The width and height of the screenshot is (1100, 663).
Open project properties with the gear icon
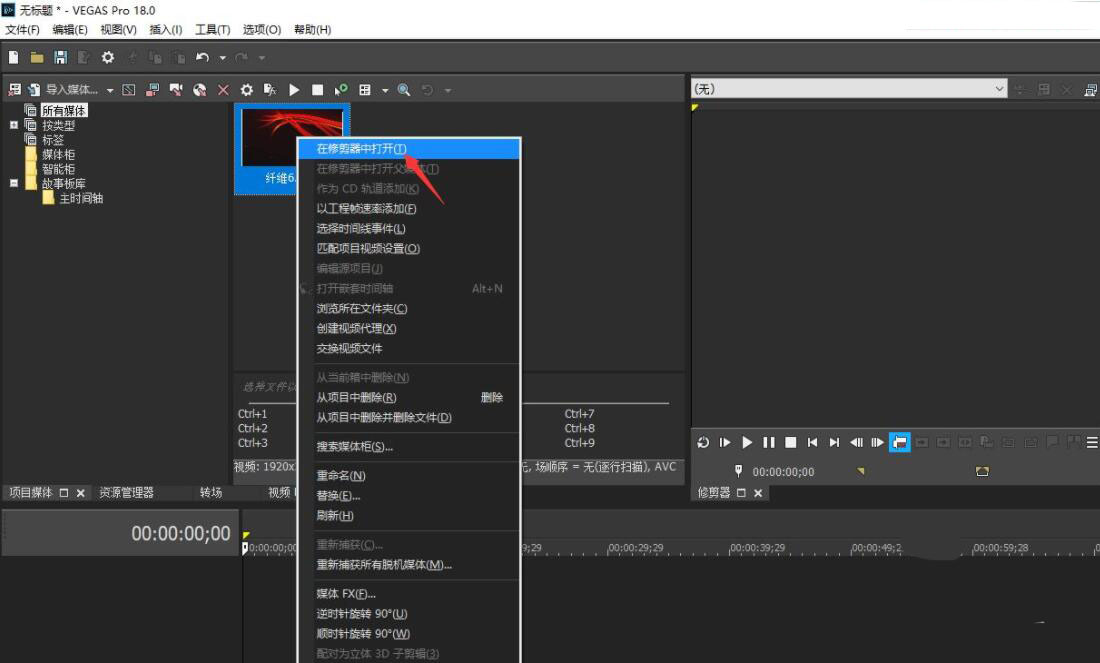point(109,57)
